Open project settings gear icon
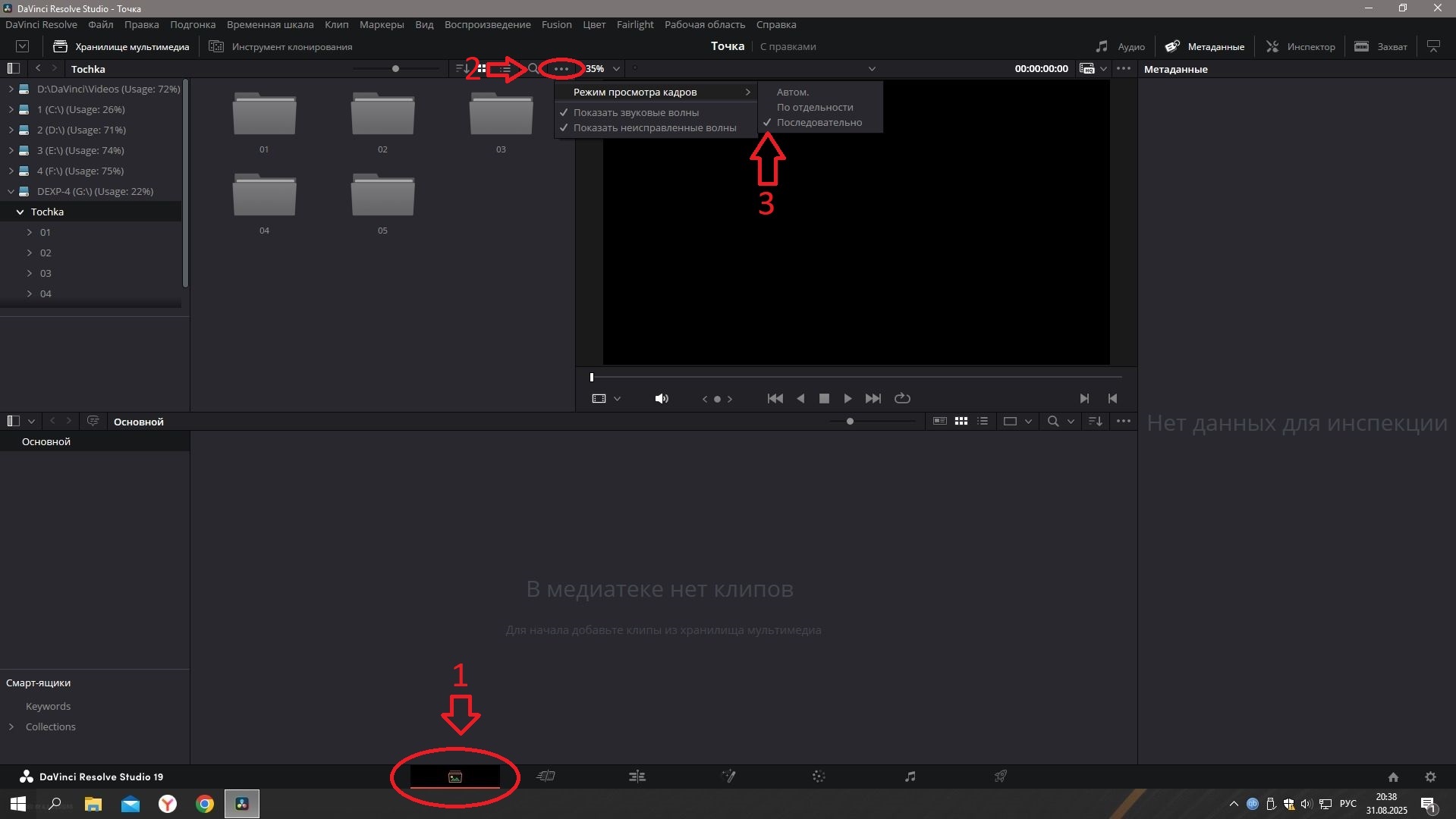The height and width of the screenshot is (819, 1456). tap(1430, 777)
